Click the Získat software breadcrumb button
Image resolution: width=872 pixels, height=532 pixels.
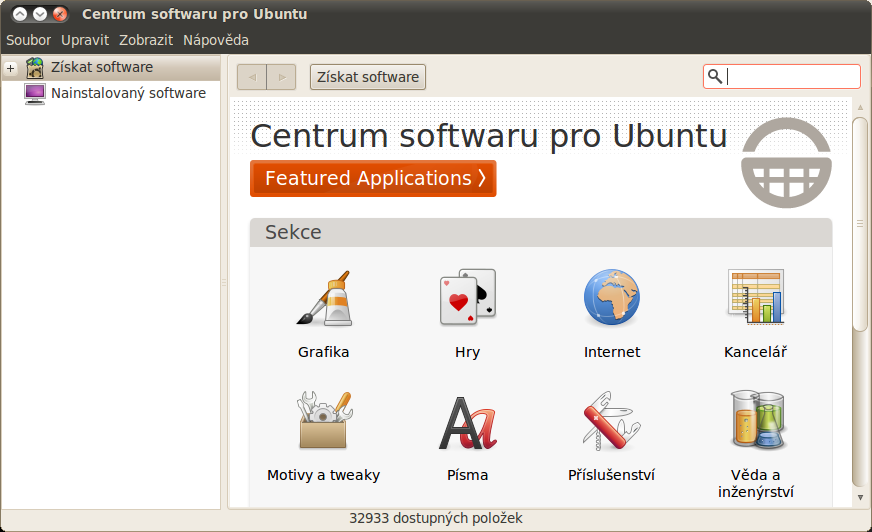tap(368, 77)
